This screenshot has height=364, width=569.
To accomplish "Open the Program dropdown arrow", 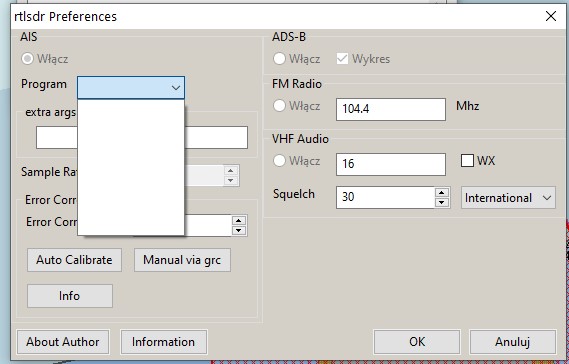I will [176, 87].
